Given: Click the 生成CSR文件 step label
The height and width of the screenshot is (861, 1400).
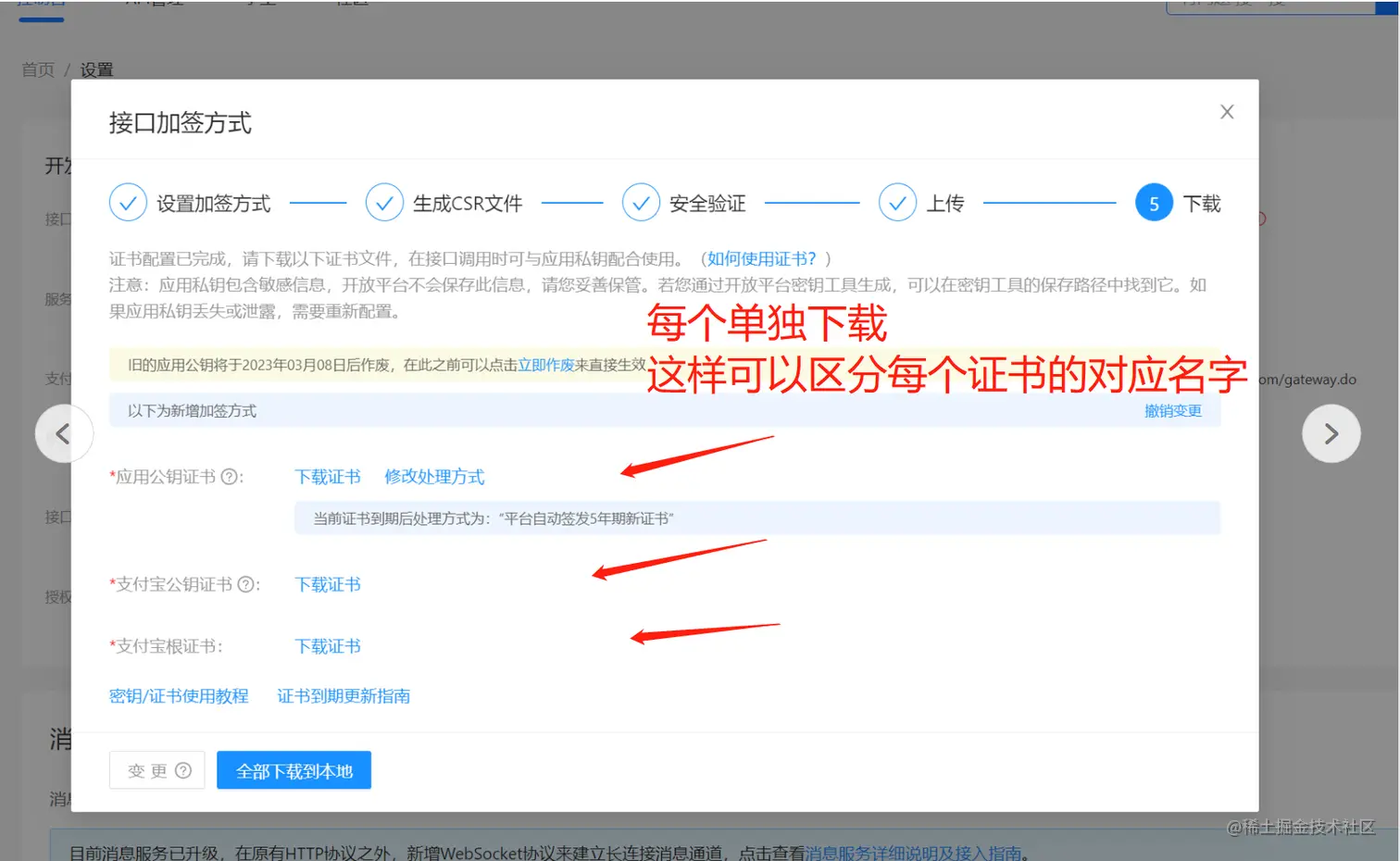Looking at the screenshot, I should pyautogui.click(x=468, y=204).
